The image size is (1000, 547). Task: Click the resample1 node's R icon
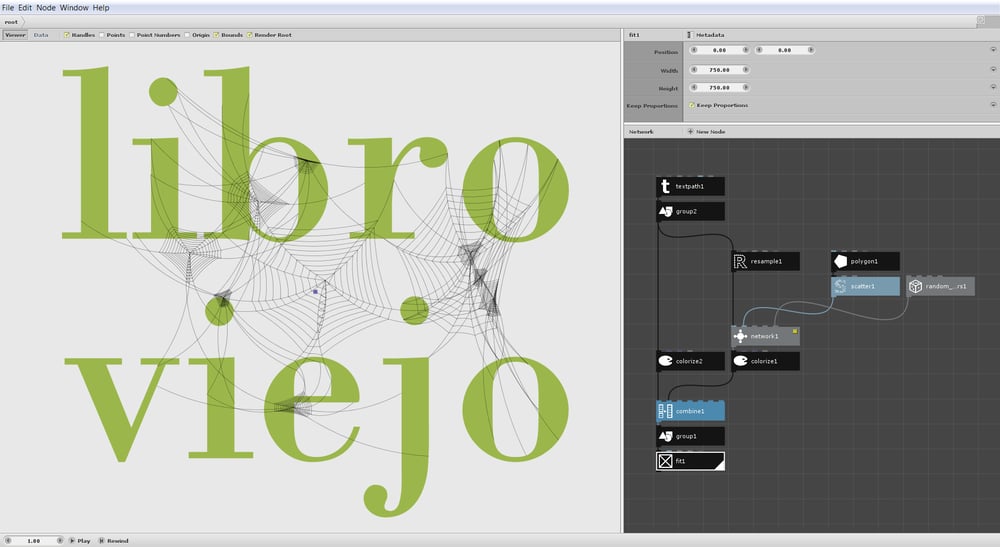(x=740, y=261)
